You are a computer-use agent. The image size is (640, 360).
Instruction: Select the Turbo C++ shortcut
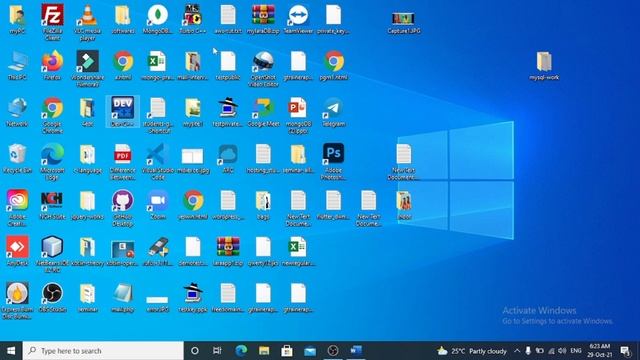(193, 16)
